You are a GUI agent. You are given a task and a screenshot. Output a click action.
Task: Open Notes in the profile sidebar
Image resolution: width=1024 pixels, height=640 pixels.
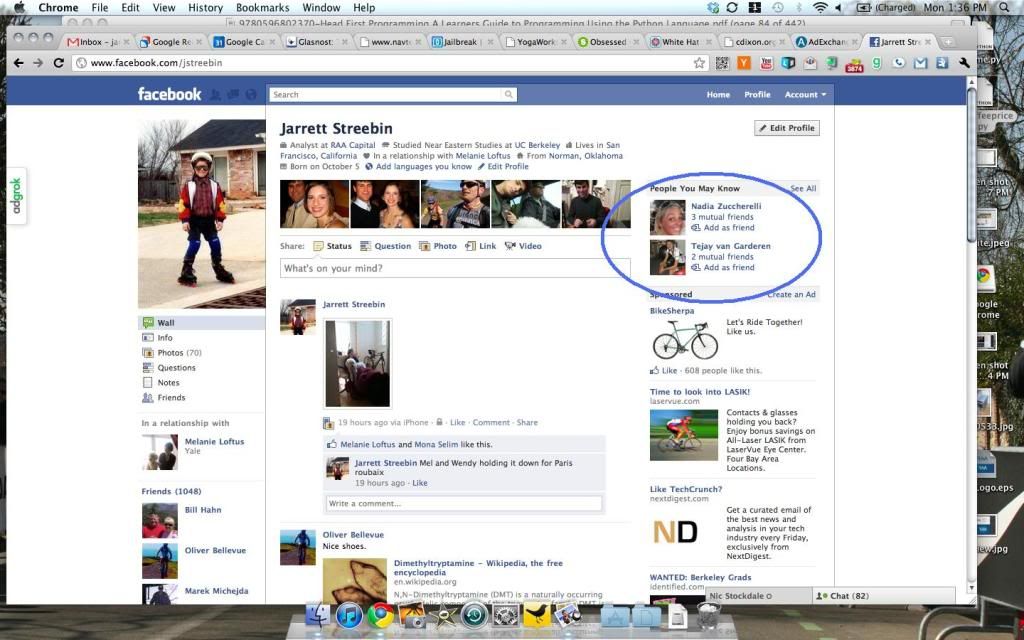[x=161, y=383]
